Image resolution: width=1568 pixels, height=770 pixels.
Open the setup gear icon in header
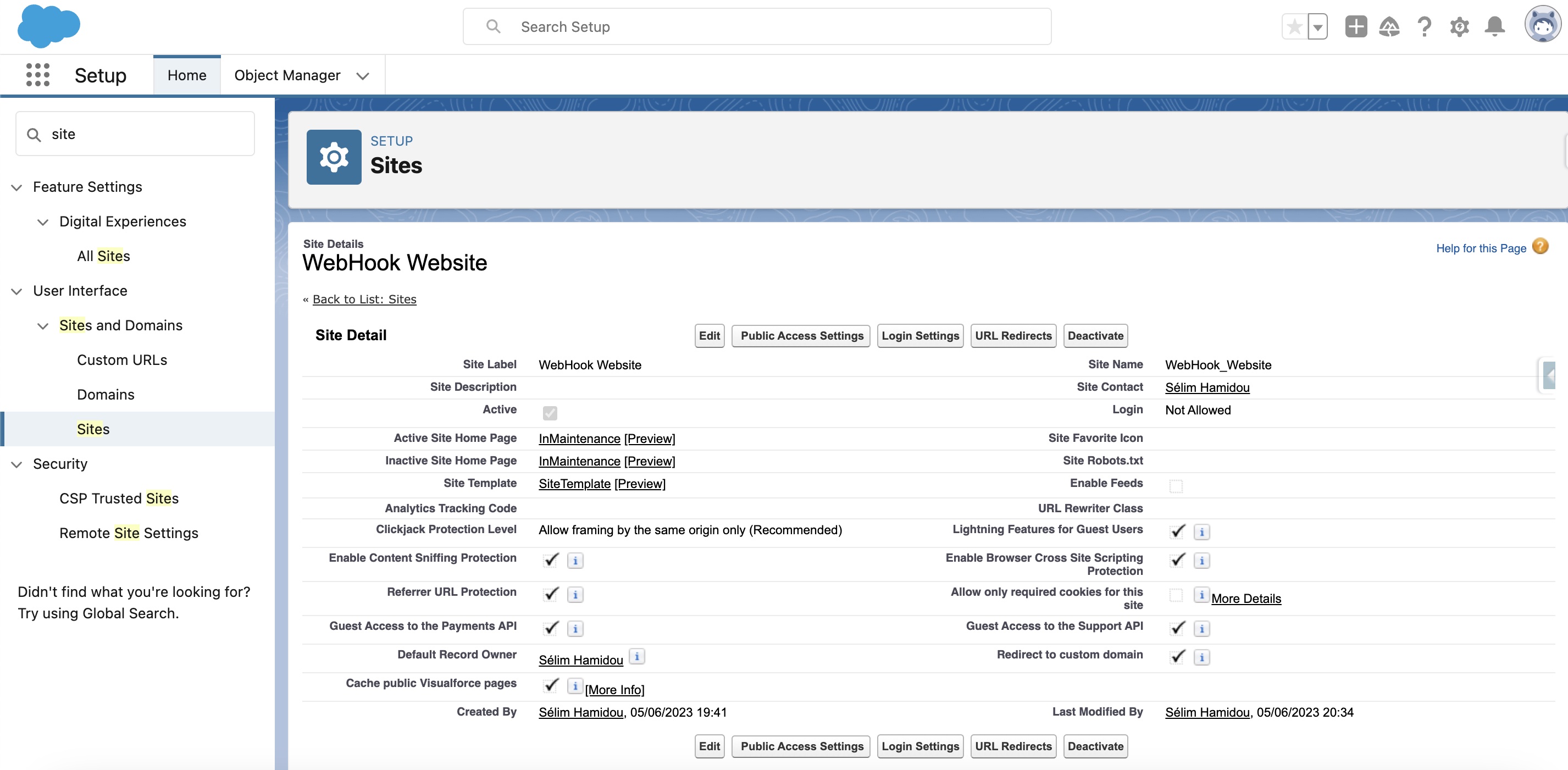coord(1459,27)
